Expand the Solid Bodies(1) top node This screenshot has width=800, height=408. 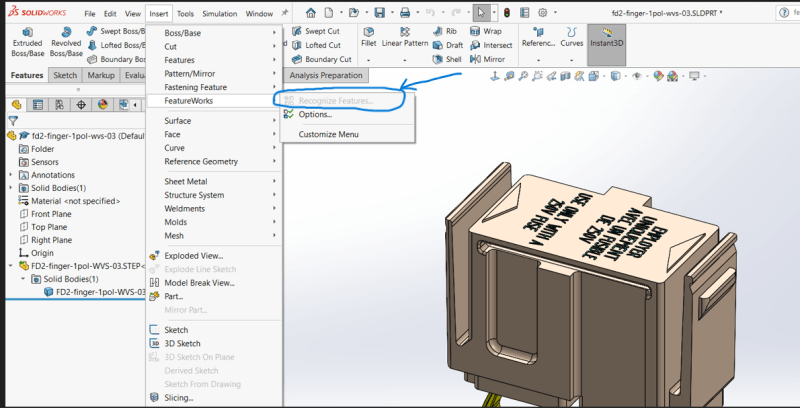pyautogui.click(x=11, y=188)
